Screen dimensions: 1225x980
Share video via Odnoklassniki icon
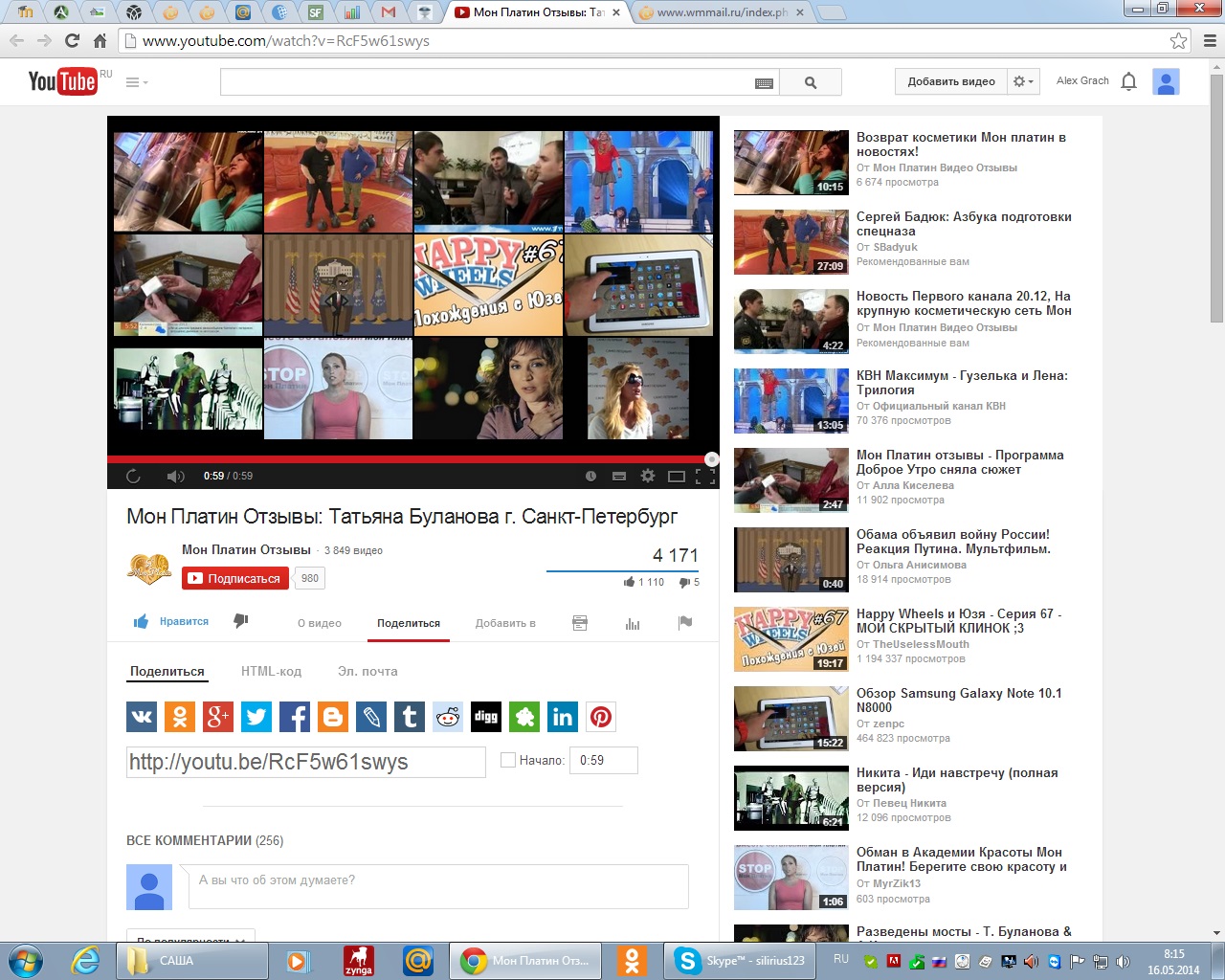click(x=180, y=717)
